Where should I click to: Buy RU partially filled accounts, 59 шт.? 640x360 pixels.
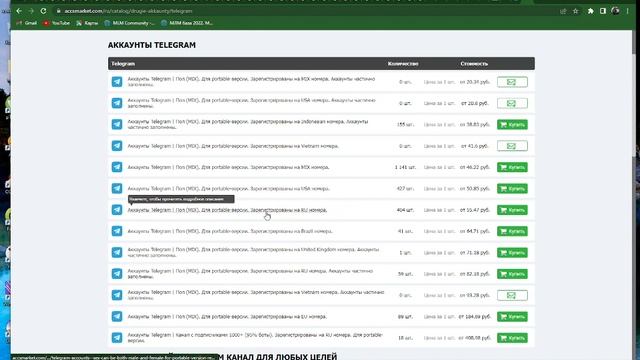(x=512, y=274)
